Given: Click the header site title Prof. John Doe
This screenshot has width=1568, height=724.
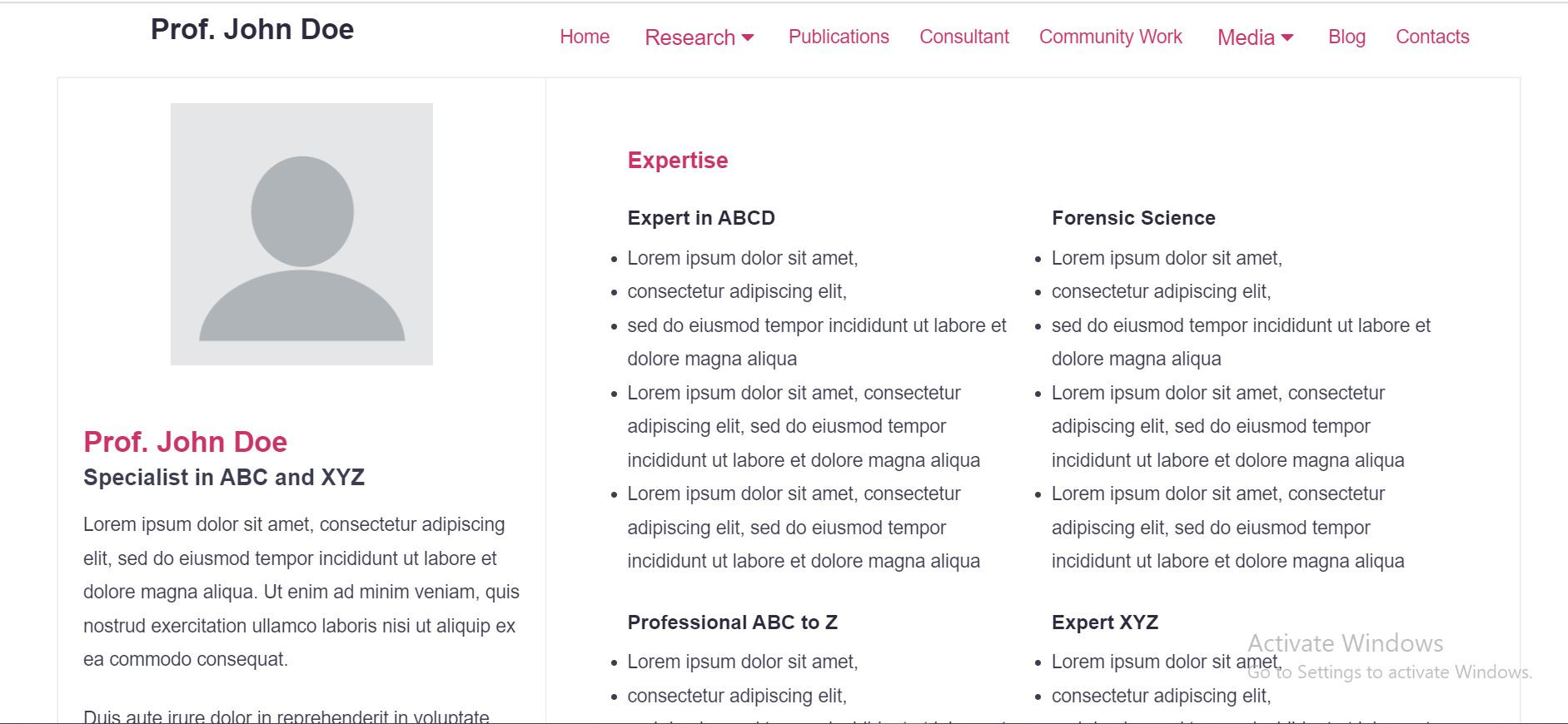Looking at the screenshot, I should 252,29.
